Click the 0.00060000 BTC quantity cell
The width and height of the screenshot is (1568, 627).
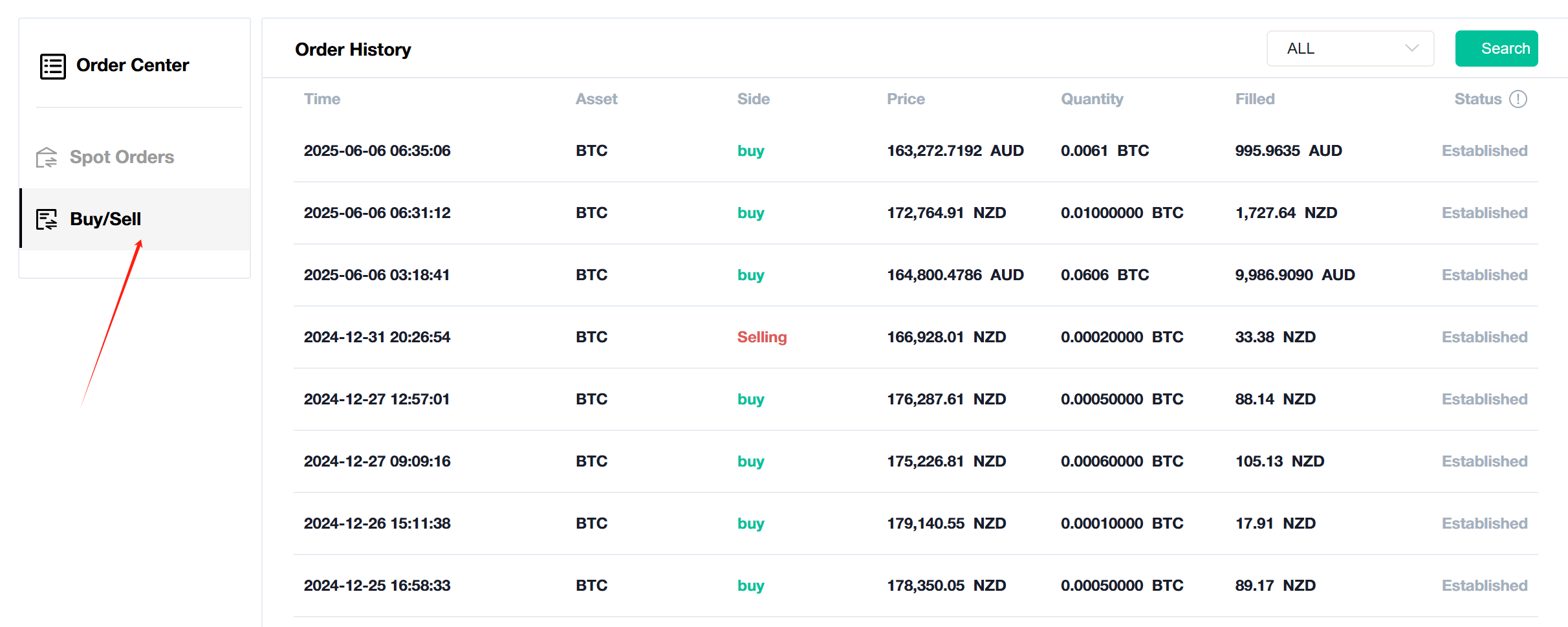(x=1122, y=461)
